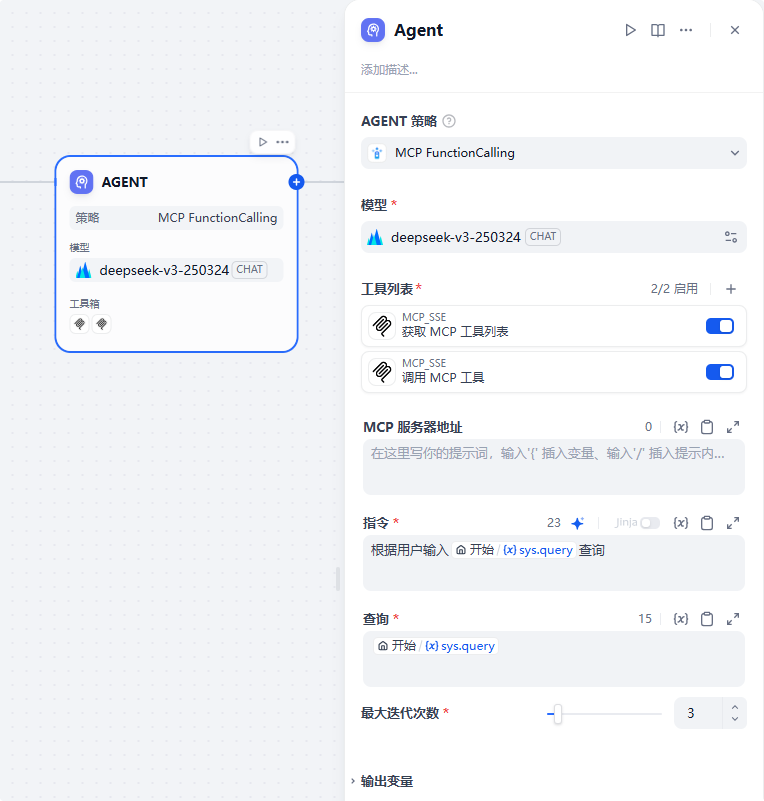Click the prompt generator sparkle icon in 指令
764x801 pixels.
[x=577, y=523]
